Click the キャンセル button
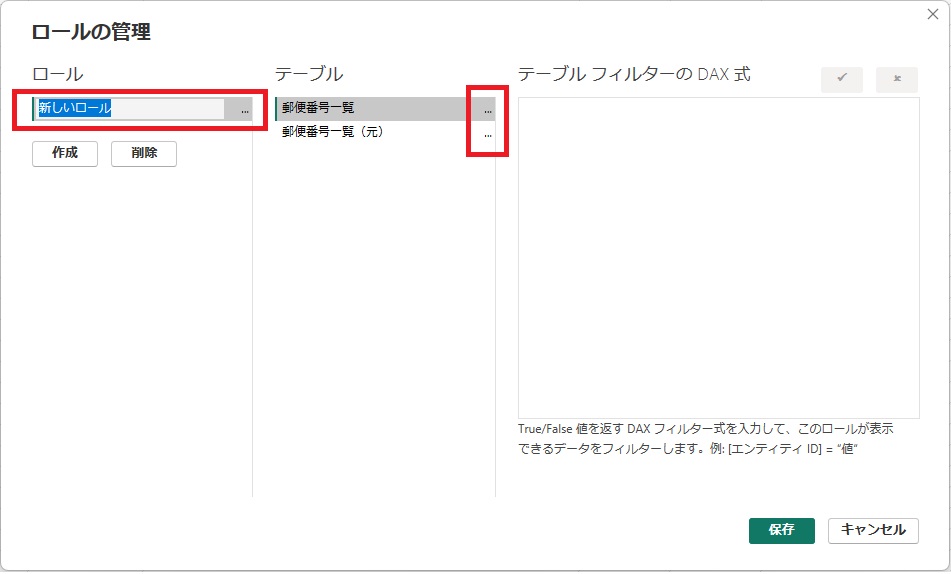This screenshot has height=574, width=951. (873, 530)
